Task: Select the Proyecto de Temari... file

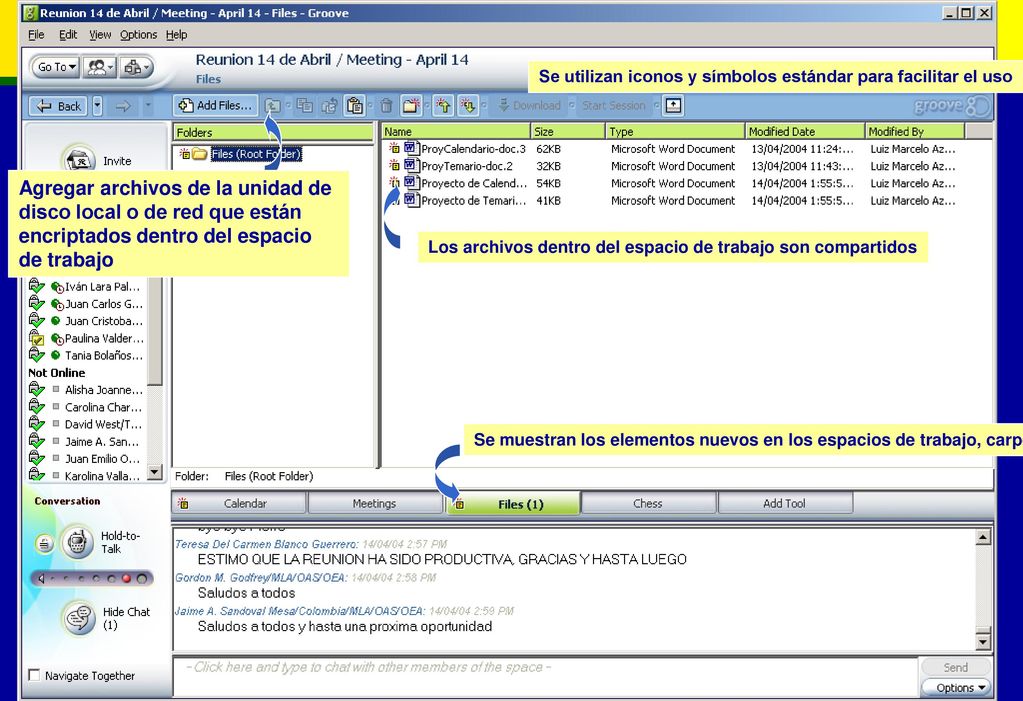Action: tap(474, 200)
